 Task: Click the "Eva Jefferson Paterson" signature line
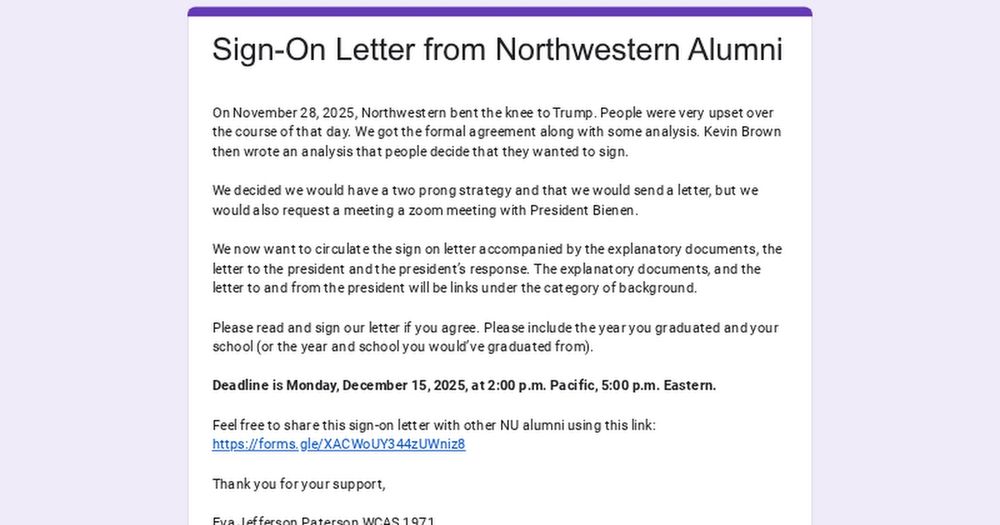pos(323,520)
